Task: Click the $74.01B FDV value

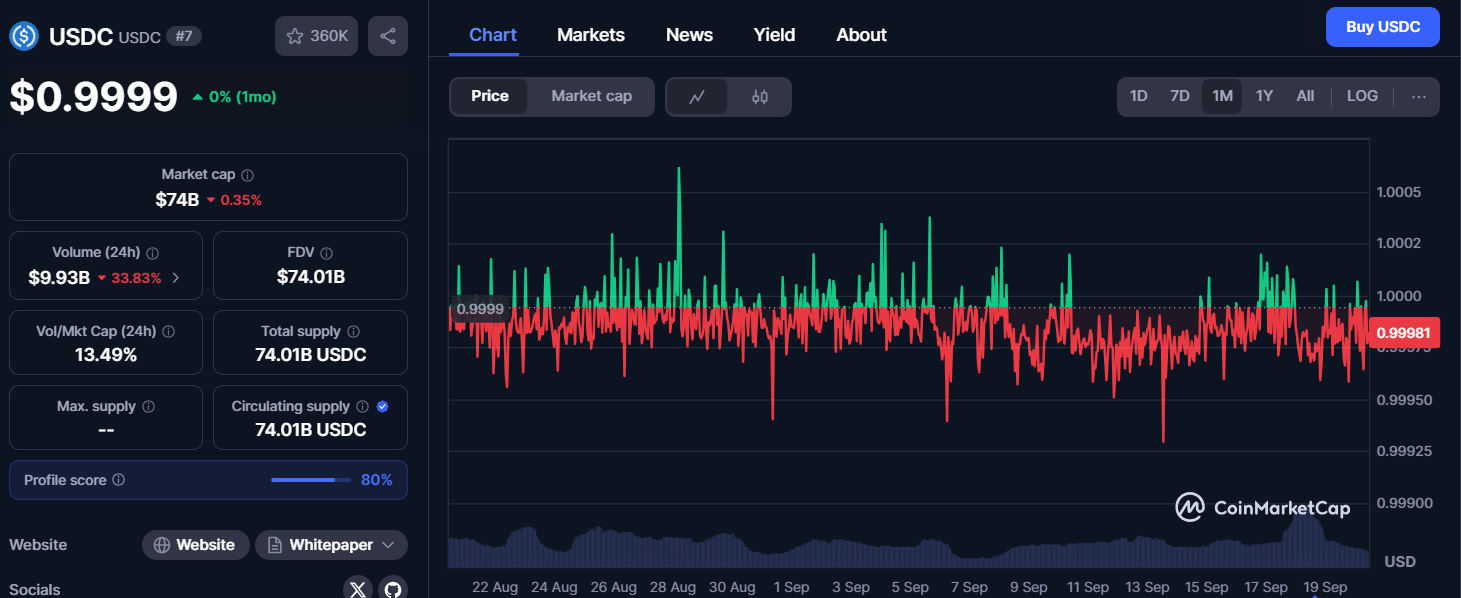Action: (311, 277)
